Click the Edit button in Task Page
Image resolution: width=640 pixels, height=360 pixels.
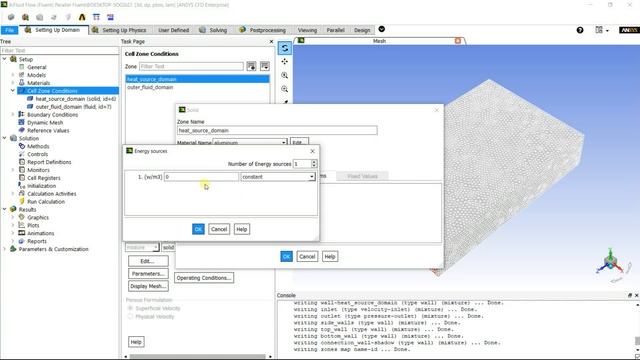click(x=148, y=261)
